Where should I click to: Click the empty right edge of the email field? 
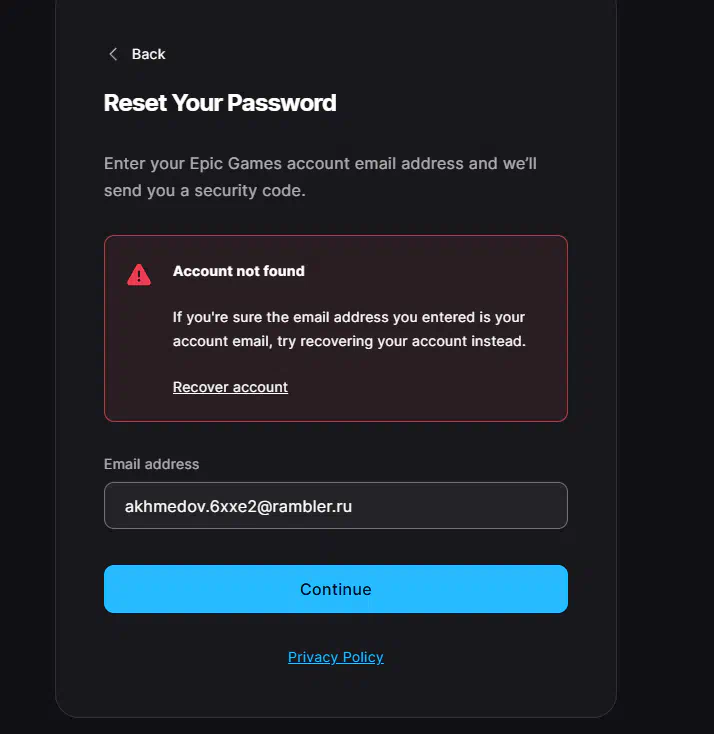[x=500, y=506]
